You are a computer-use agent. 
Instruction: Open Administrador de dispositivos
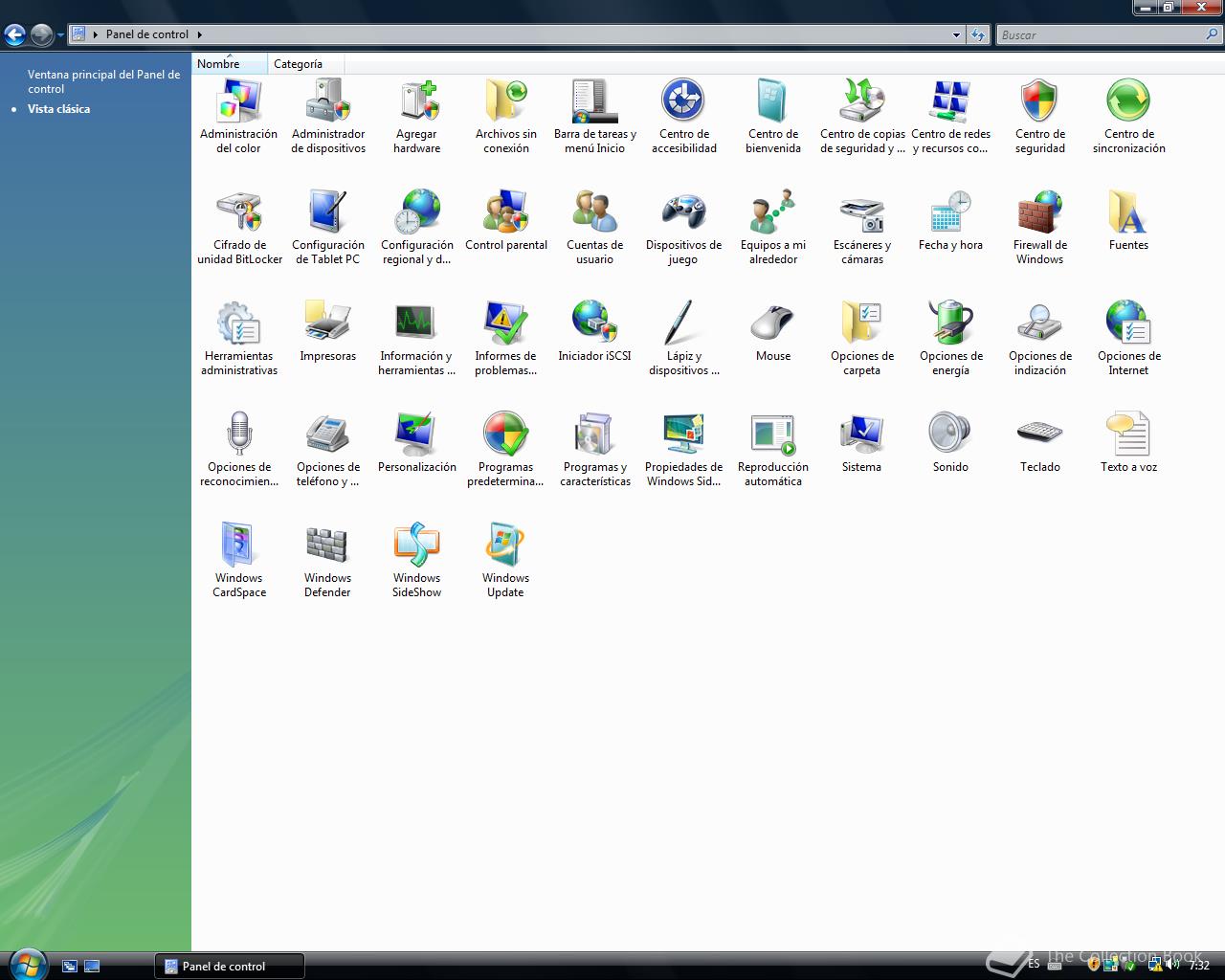coord(327,117)
